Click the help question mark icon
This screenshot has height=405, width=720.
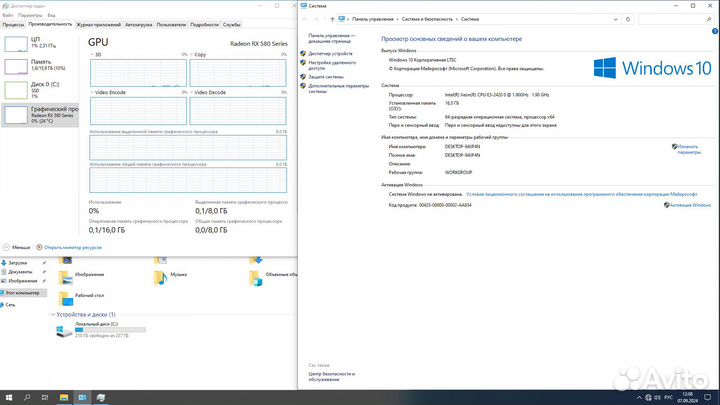[x=715, y=31]
